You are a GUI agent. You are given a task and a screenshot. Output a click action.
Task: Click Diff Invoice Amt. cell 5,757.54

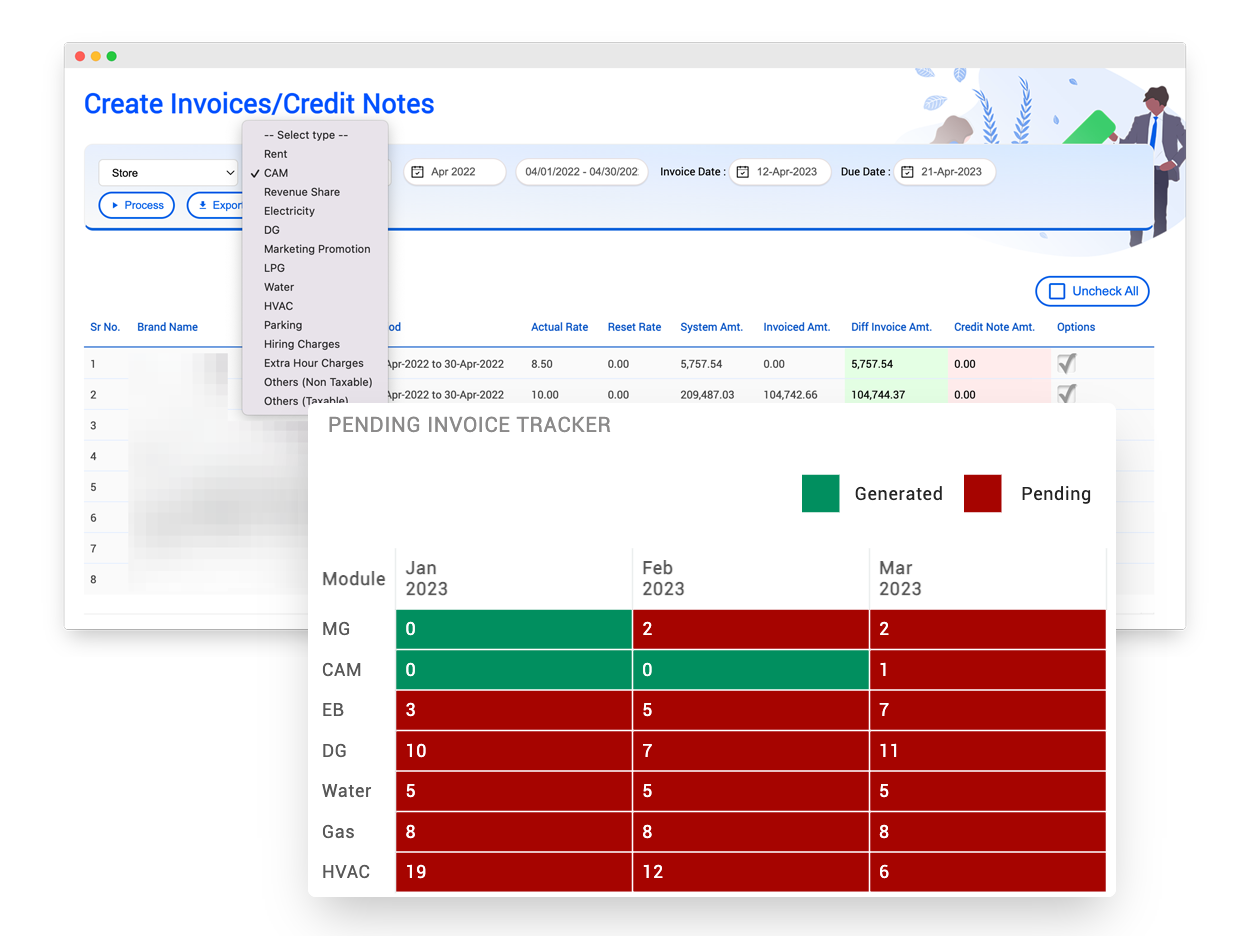pos(894,364)
